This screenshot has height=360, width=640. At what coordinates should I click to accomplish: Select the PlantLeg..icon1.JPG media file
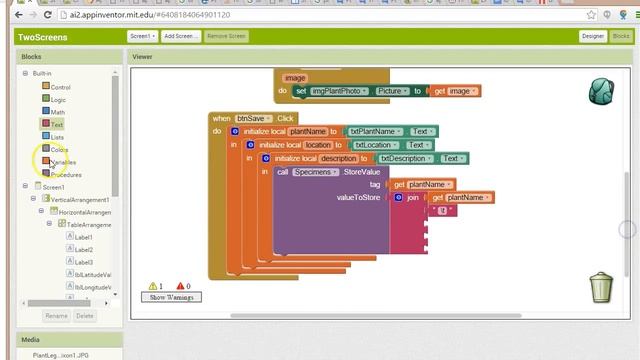pyautogui.click(x=60, y=355)
